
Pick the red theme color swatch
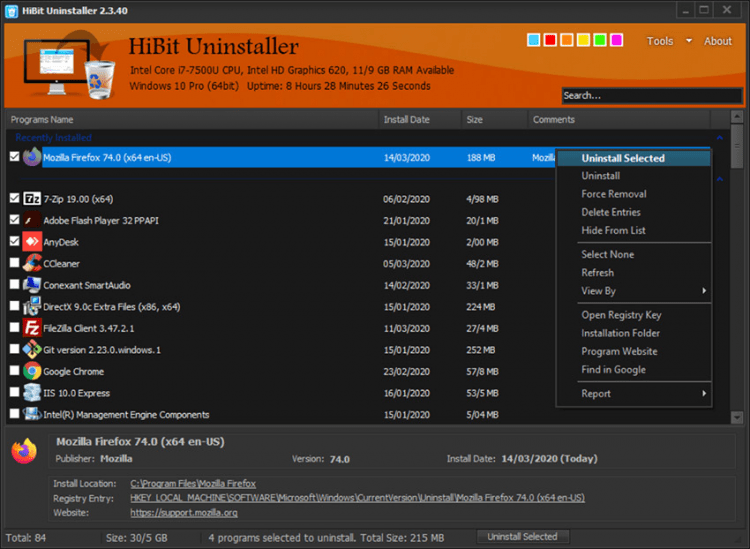click(550, 40)
